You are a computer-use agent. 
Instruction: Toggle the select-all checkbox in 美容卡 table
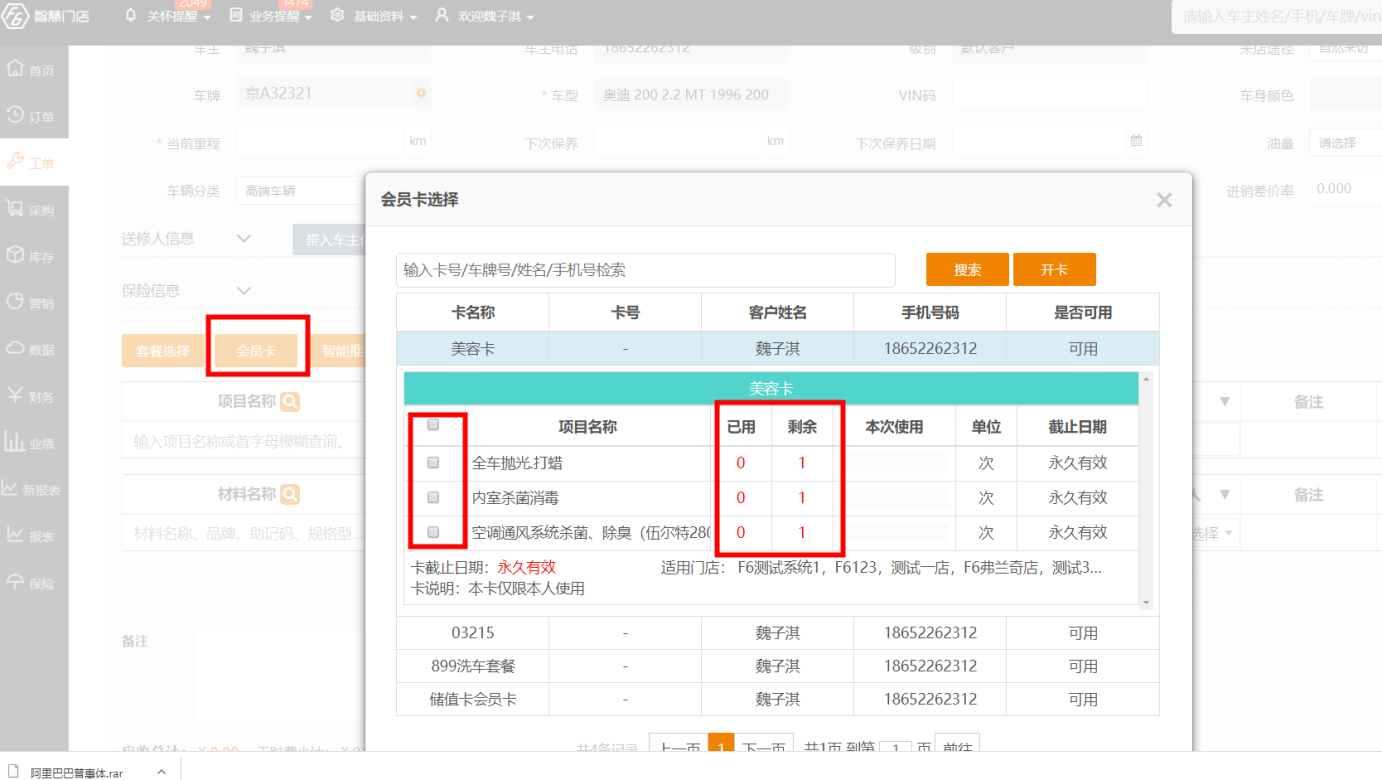433,425
